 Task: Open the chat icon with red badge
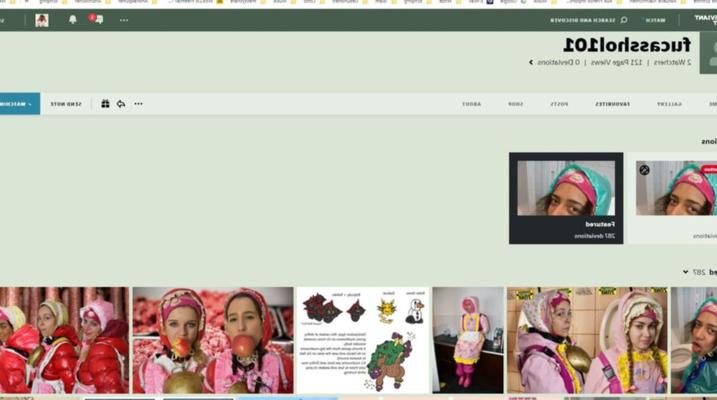coord(96,19)
